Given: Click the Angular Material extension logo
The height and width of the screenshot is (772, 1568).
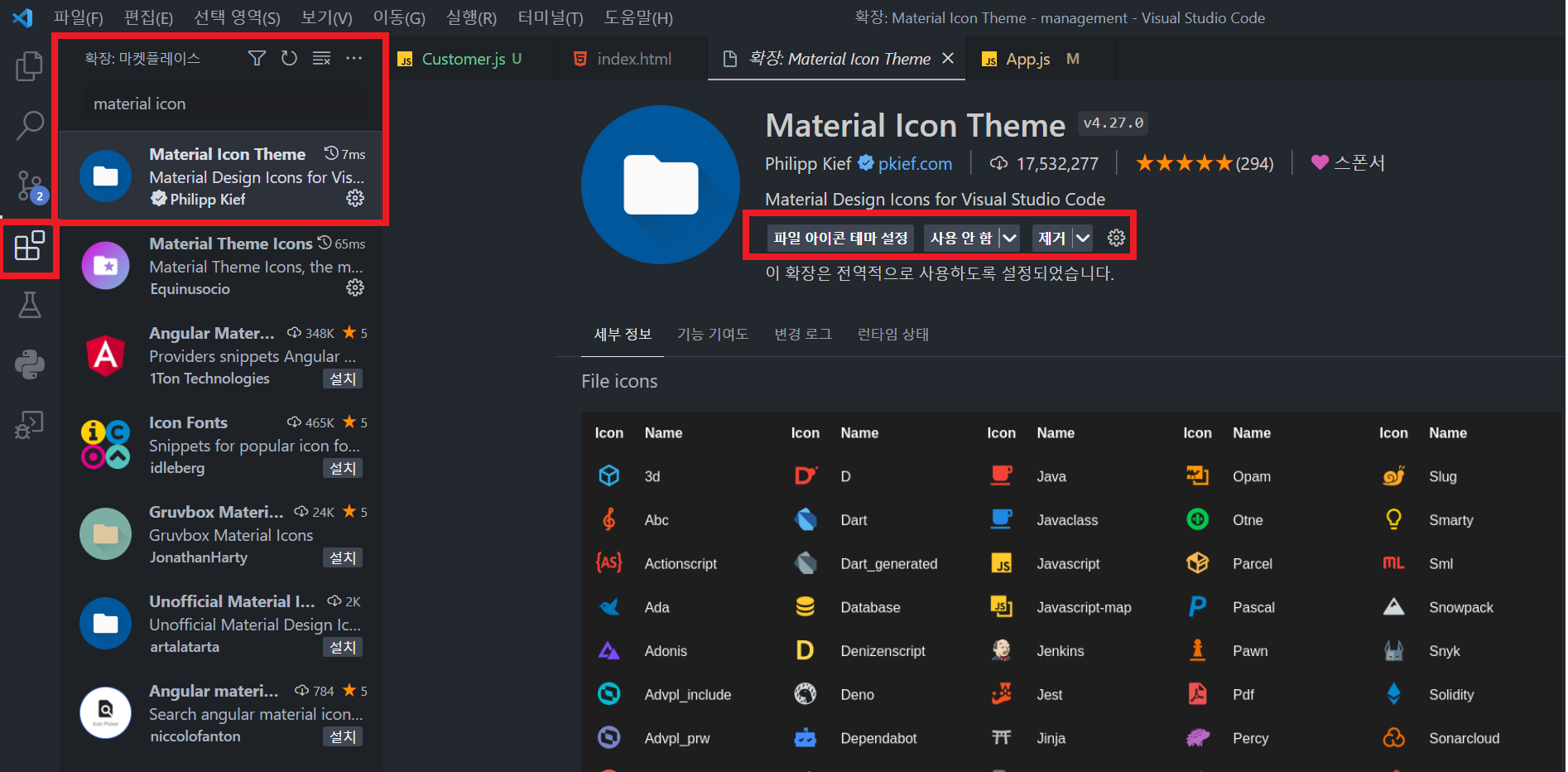Looking at the screenshot, I should 105,355.
